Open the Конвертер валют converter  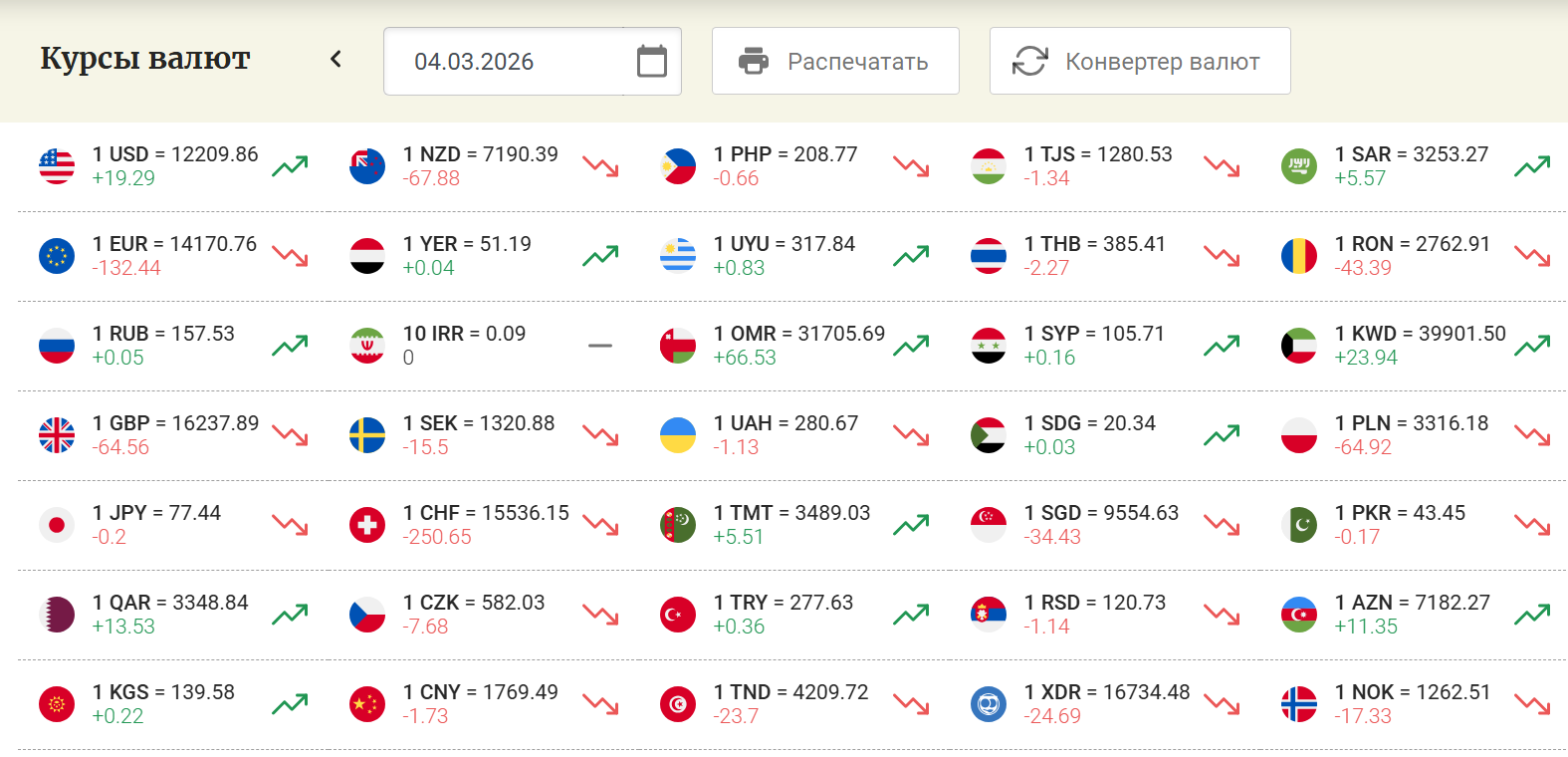1140,61
